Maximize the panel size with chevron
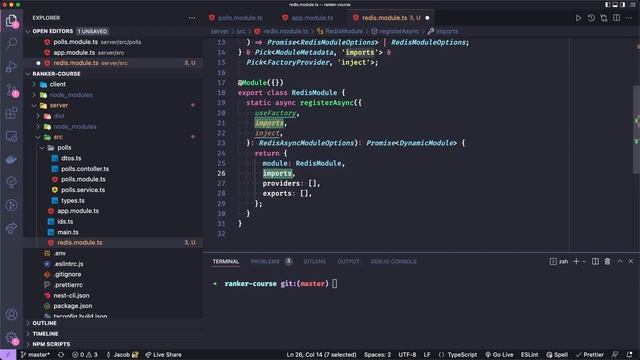This screenshot has height=360, width=640. (x=620, y=261)
